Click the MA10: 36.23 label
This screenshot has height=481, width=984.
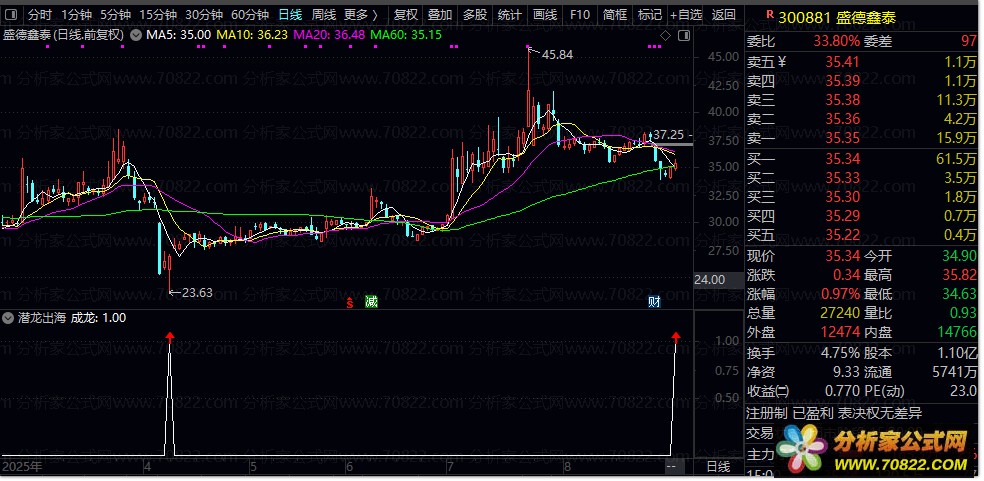(x=252, y=36)
